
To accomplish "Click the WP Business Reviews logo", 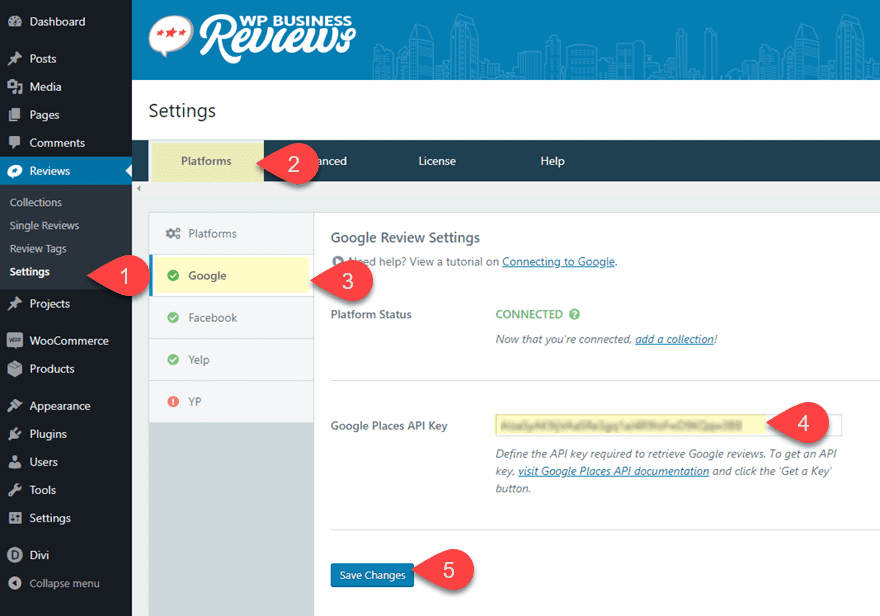I will click(252, 38).
